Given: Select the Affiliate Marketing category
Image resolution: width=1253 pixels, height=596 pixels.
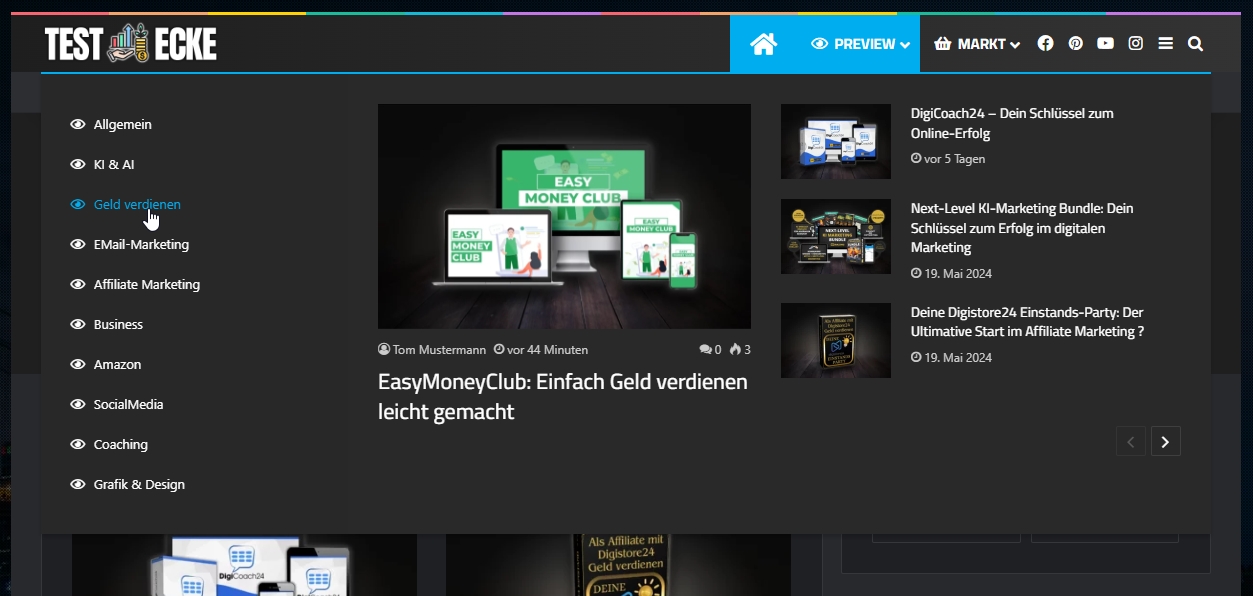Looking at the screenshot, I should pyautogui.click(x=135, y=284).
